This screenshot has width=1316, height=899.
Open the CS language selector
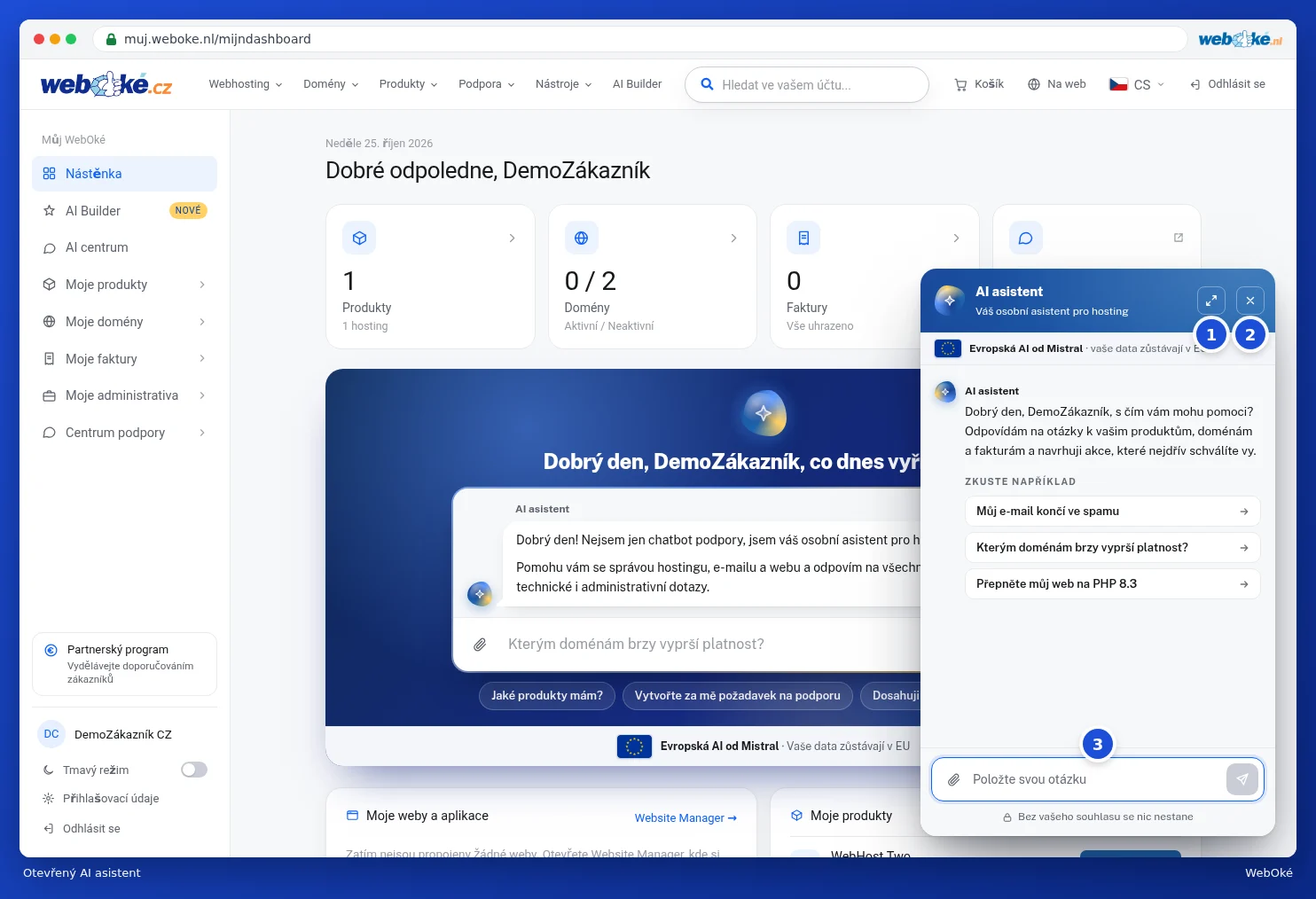click(x=1137, y=84)
